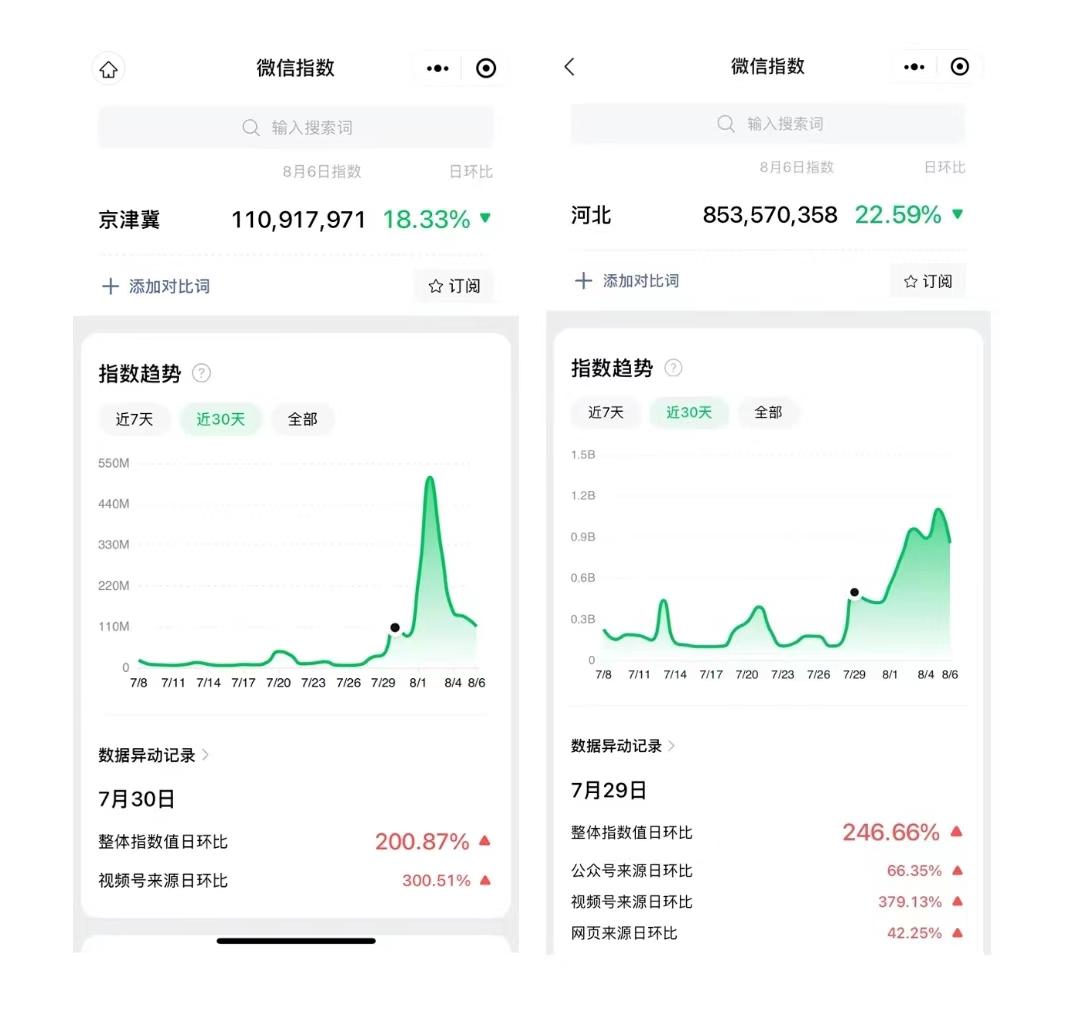Screen dimensions: 1072x1018
Task: Click the red up arrow beside 200.87%
Action: [485, 840]
